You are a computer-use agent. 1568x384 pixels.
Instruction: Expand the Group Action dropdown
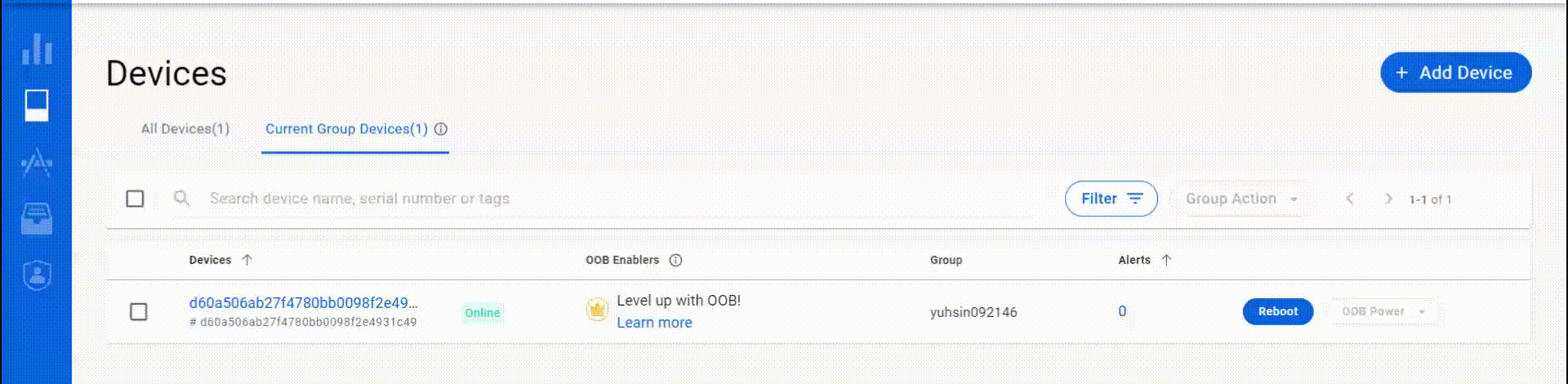[x=1242, y=199]
